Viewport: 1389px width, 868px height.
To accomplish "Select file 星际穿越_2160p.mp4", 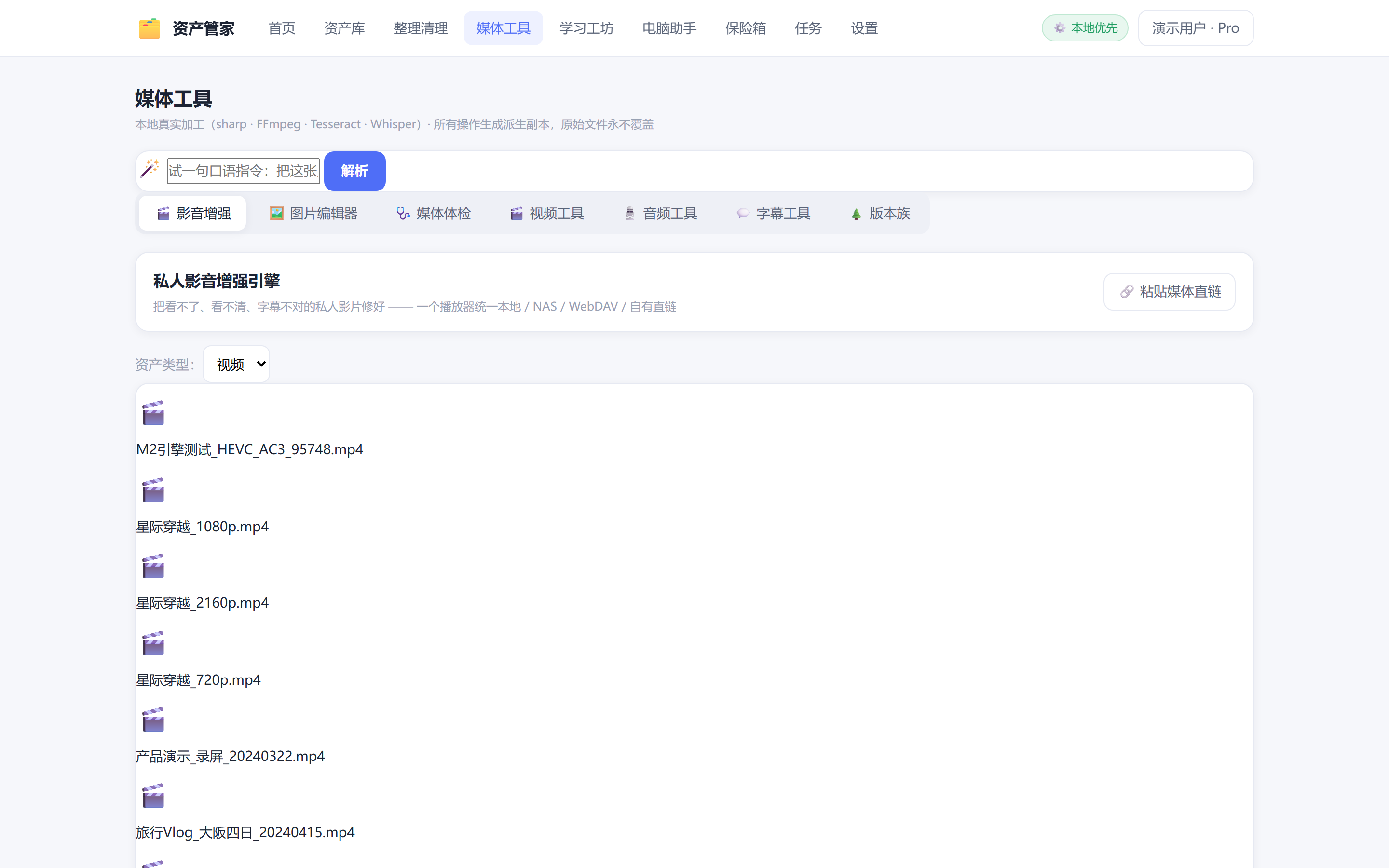I will click(x=202, y=603).
